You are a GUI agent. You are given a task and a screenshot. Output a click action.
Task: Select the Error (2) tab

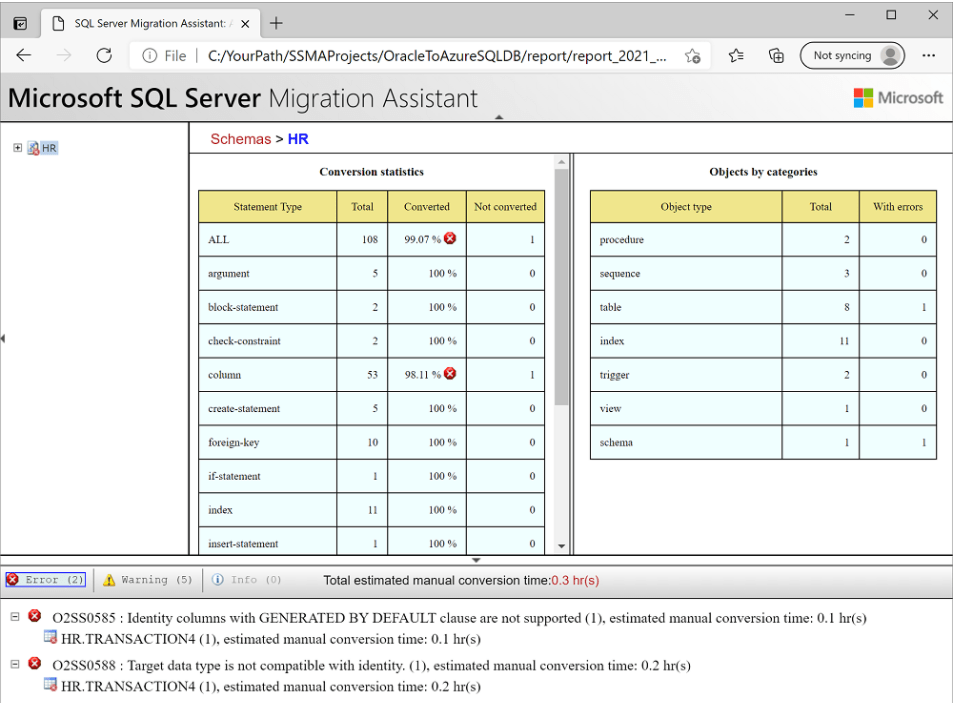click(46, 580)
